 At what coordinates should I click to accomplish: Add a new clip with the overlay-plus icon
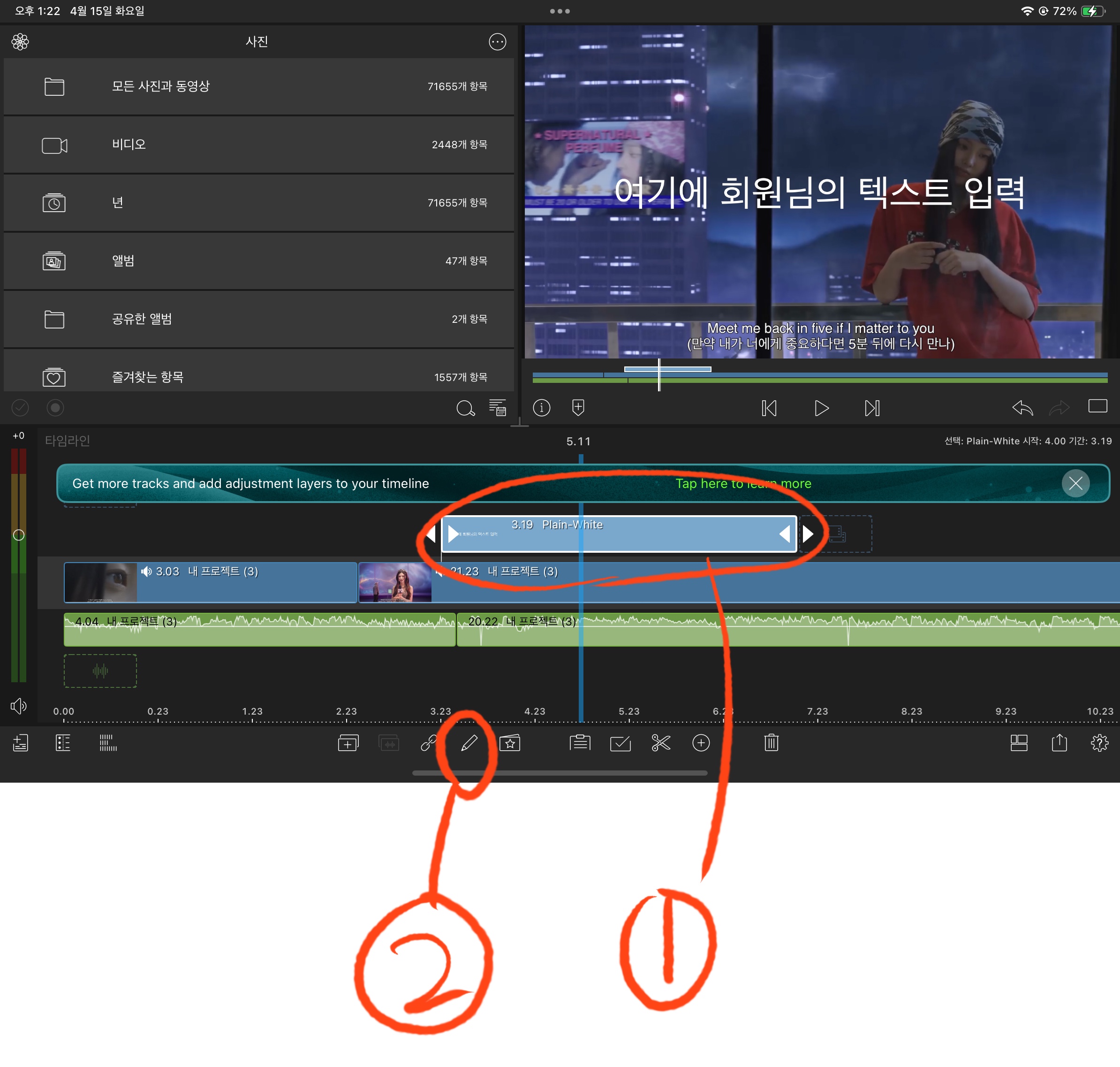tap(348, 743)
